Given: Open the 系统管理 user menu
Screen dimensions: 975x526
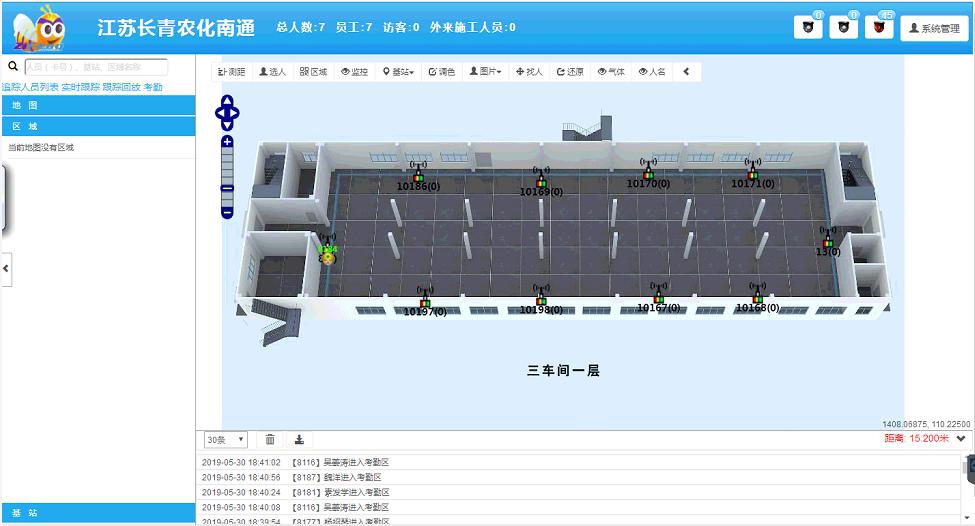Looking at the screenshot, I should tap(934, 28).
